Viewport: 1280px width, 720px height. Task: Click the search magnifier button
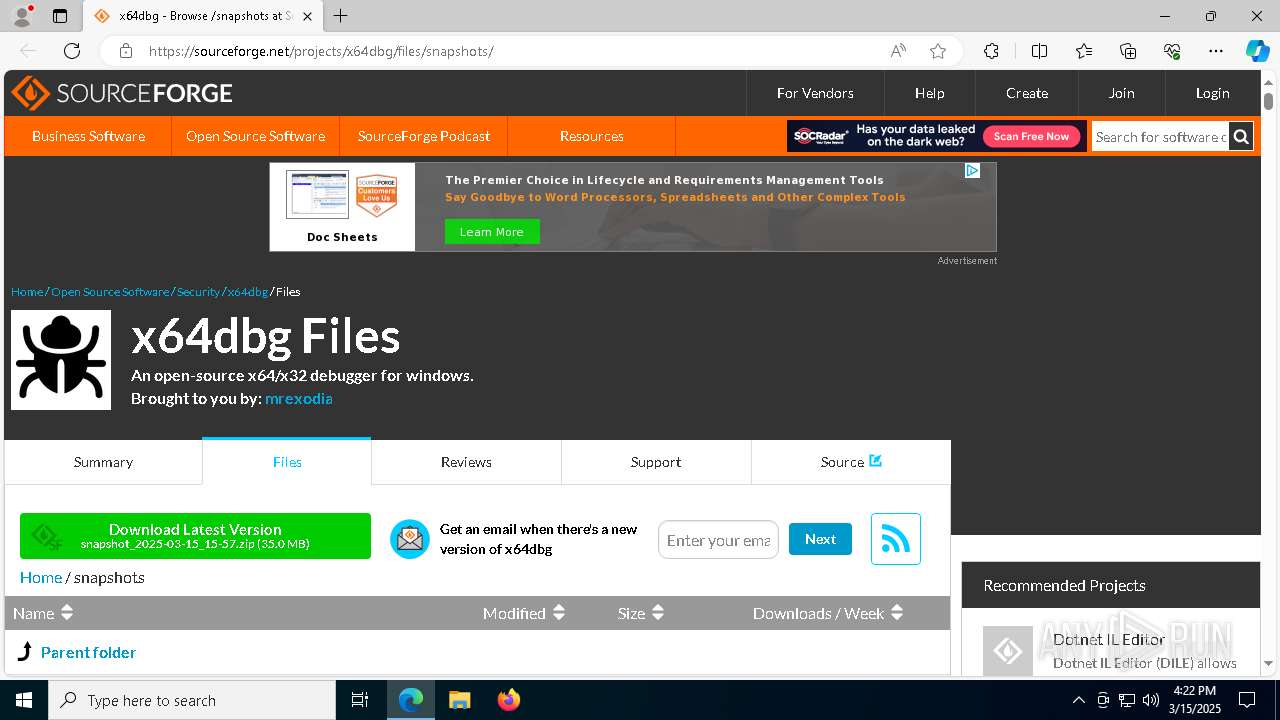(1241, 137)
